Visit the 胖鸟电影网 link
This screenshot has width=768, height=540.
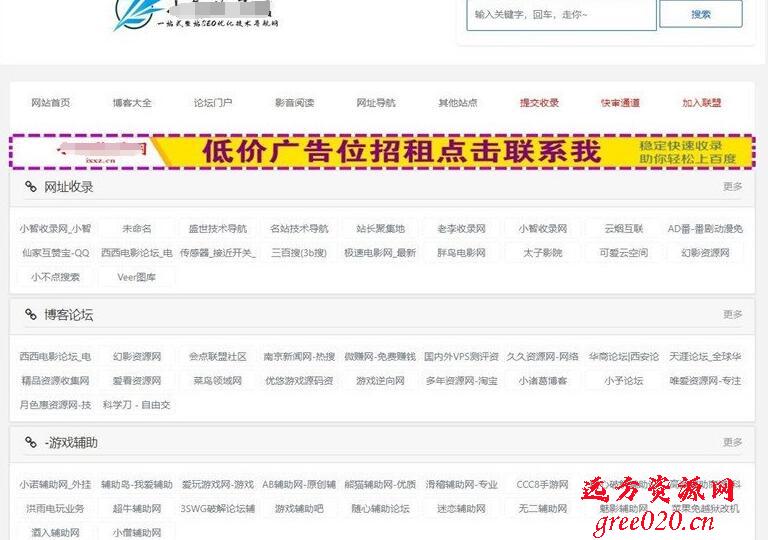(461, 253)
